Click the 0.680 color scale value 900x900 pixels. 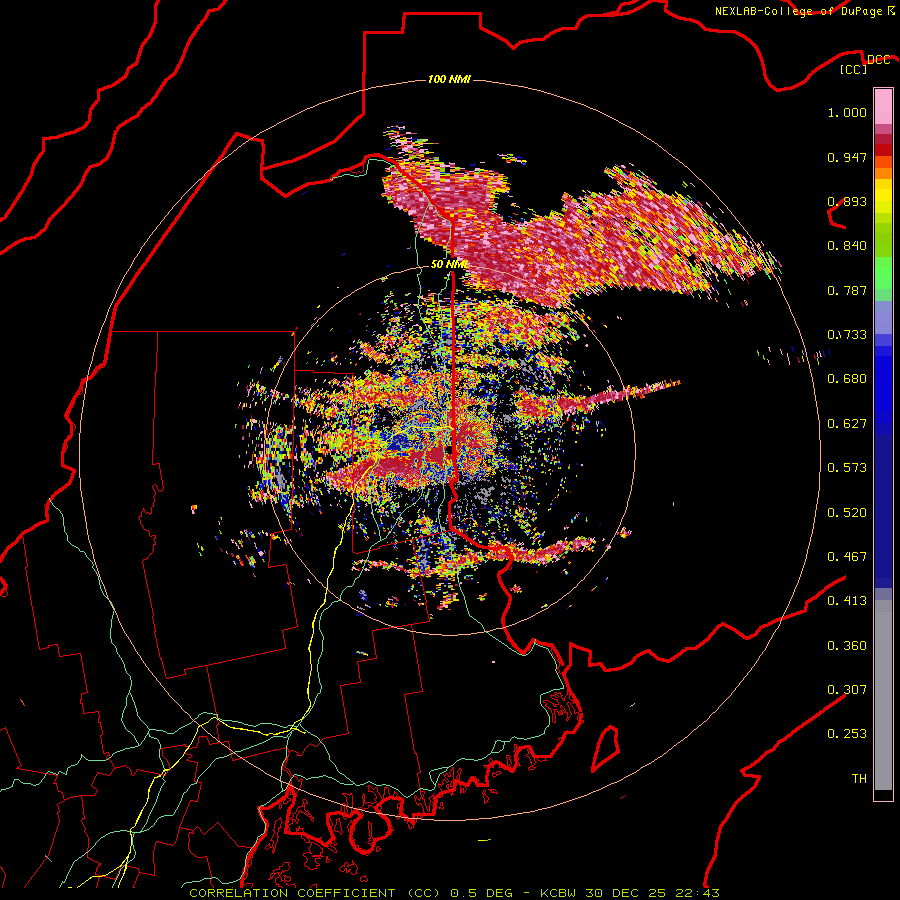coord(847,379)
